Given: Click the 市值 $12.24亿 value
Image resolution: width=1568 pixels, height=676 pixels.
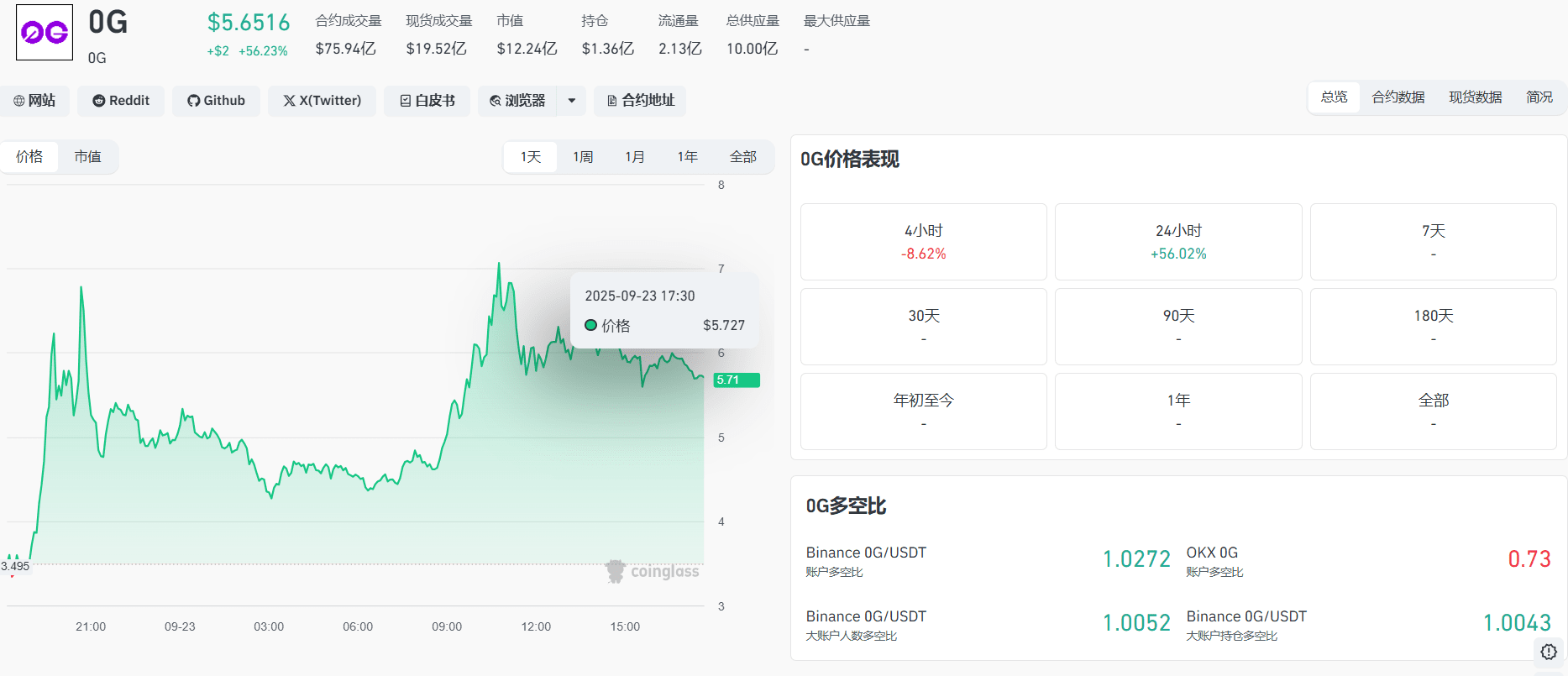Looking at the screenshot, I should pyautogui.click(x=527, y=49).
